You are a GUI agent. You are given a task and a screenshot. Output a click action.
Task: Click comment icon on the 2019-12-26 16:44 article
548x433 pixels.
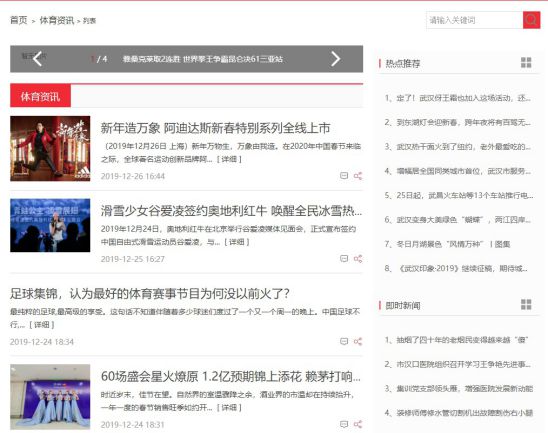click(344, 176)
